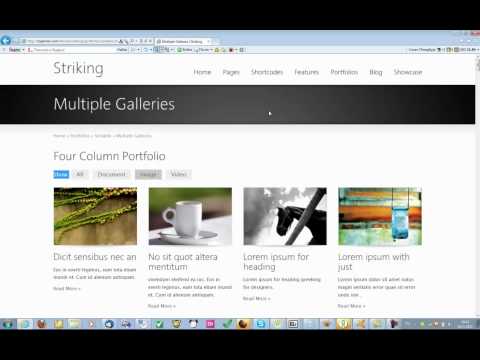
Task: Click Read More under Lorem ipsum with just
Action: click(351, 306)
